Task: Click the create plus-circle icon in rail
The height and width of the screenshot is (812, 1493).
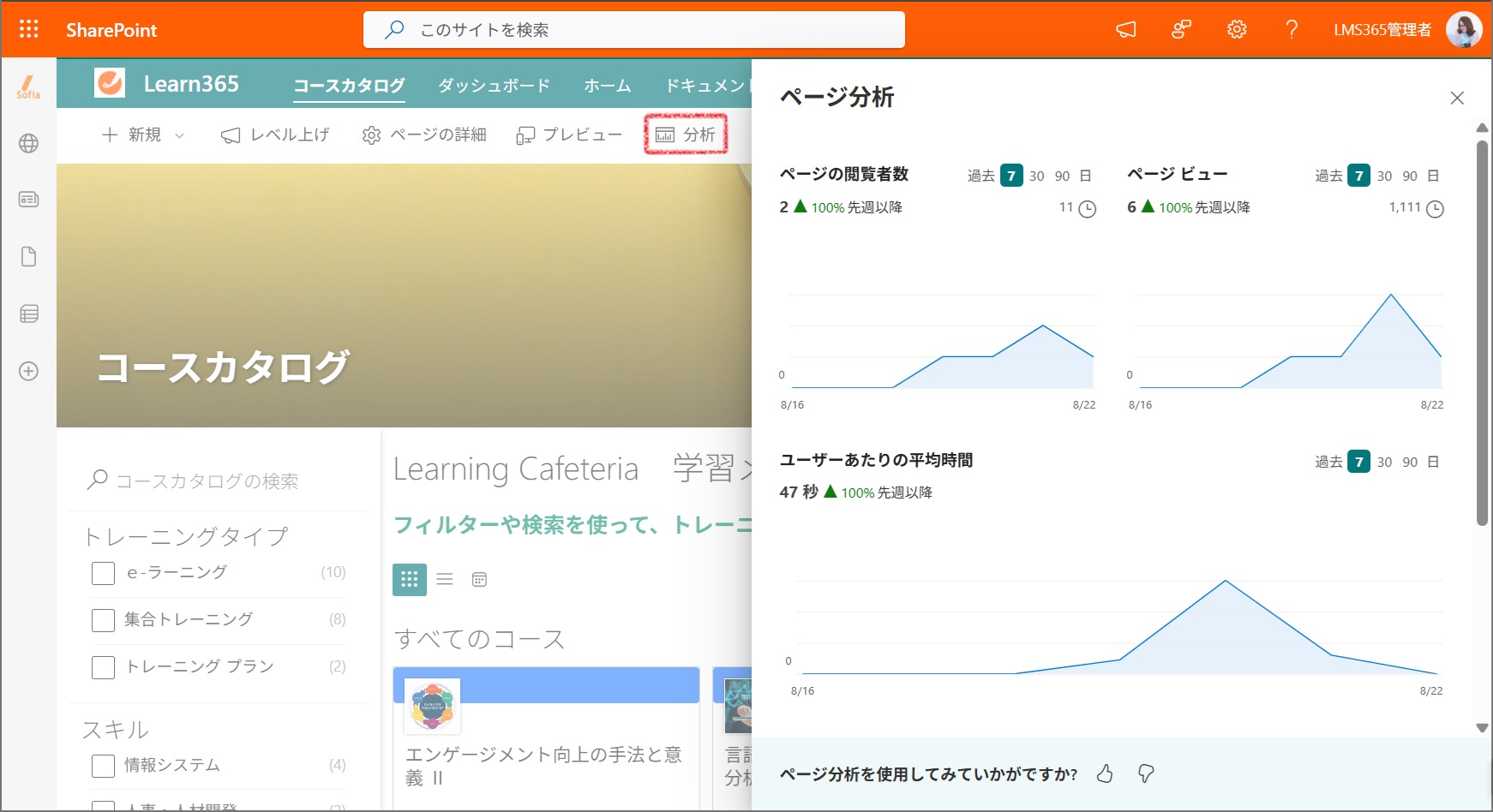Action: pyautogui.click(x=28, y=371)
